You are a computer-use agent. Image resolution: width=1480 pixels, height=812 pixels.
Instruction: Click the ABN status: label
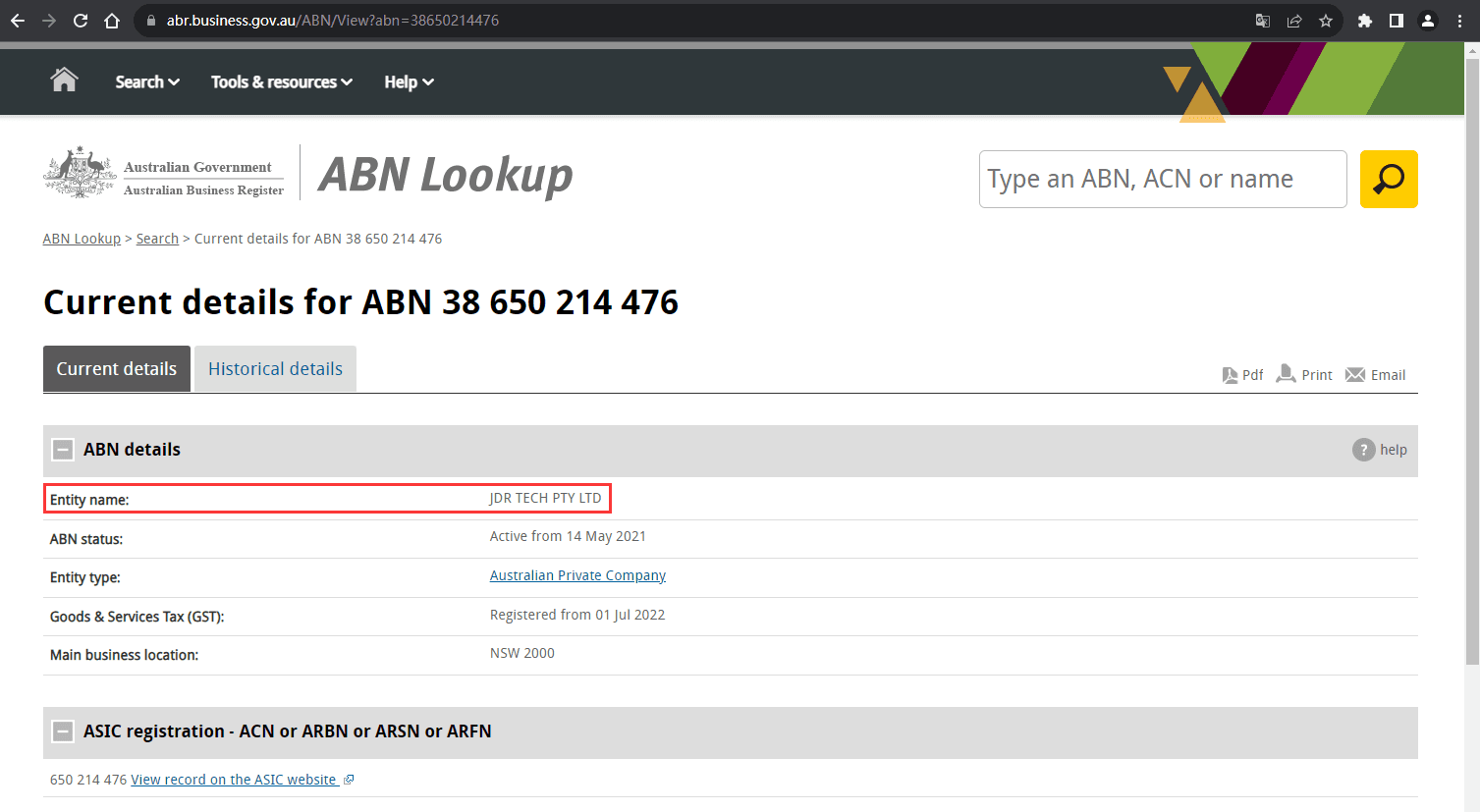(86, 539)
